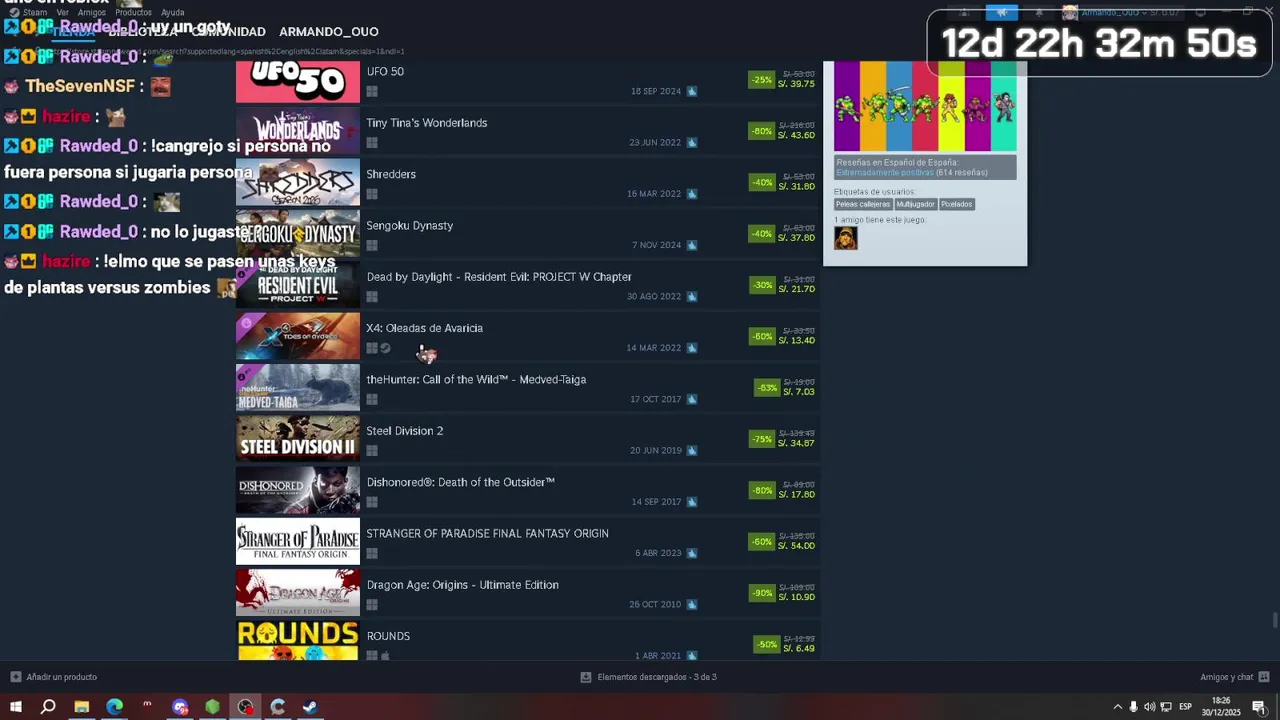This screenshot has height=720, width=1280.
Task: Click the S/. 6.49 price for ROUNDS
Action: click(x=797, y=649)
